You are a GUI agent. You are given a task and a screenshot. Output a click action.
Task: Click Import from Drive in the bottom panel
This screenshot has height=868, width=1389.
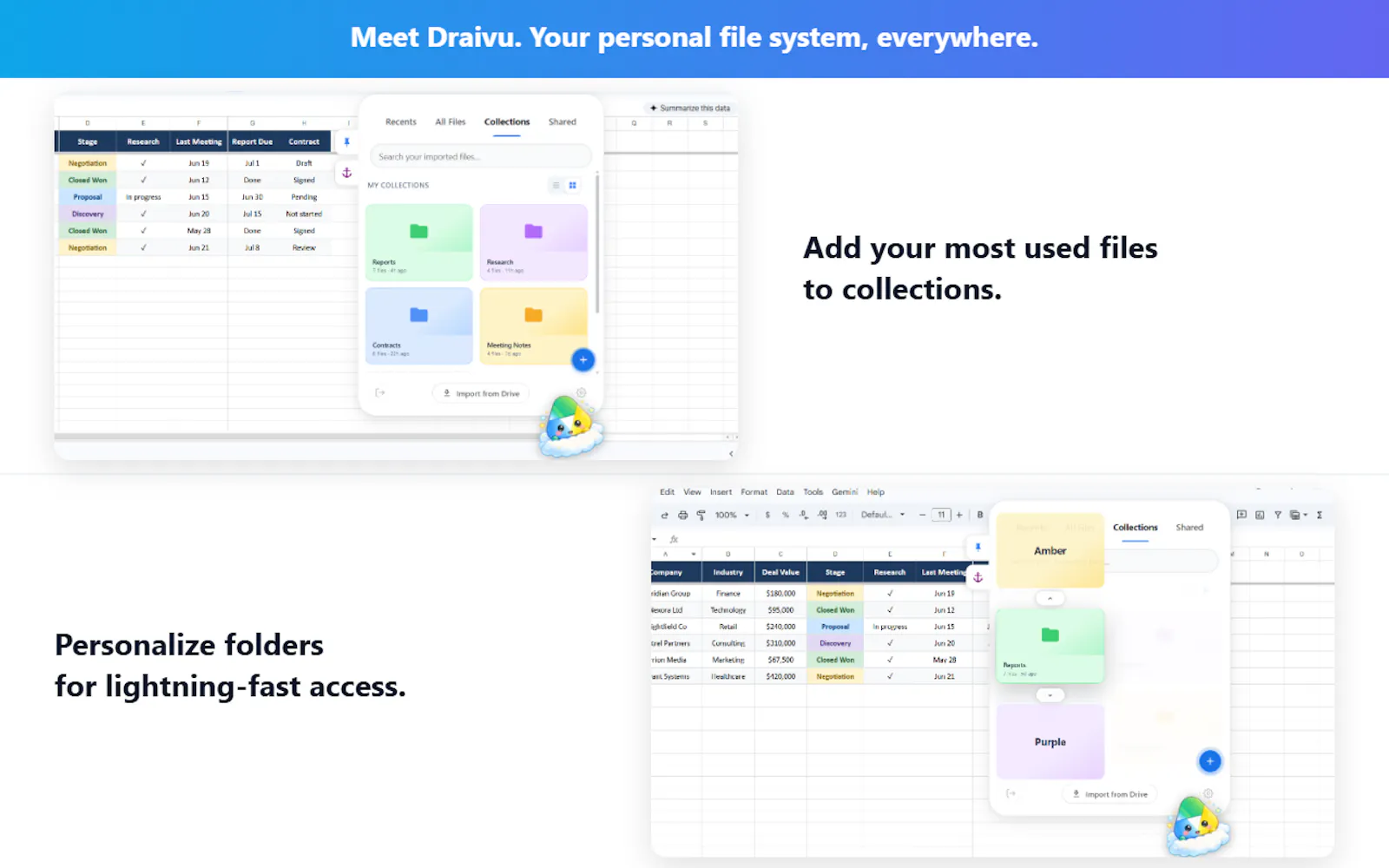(1110, 794)
